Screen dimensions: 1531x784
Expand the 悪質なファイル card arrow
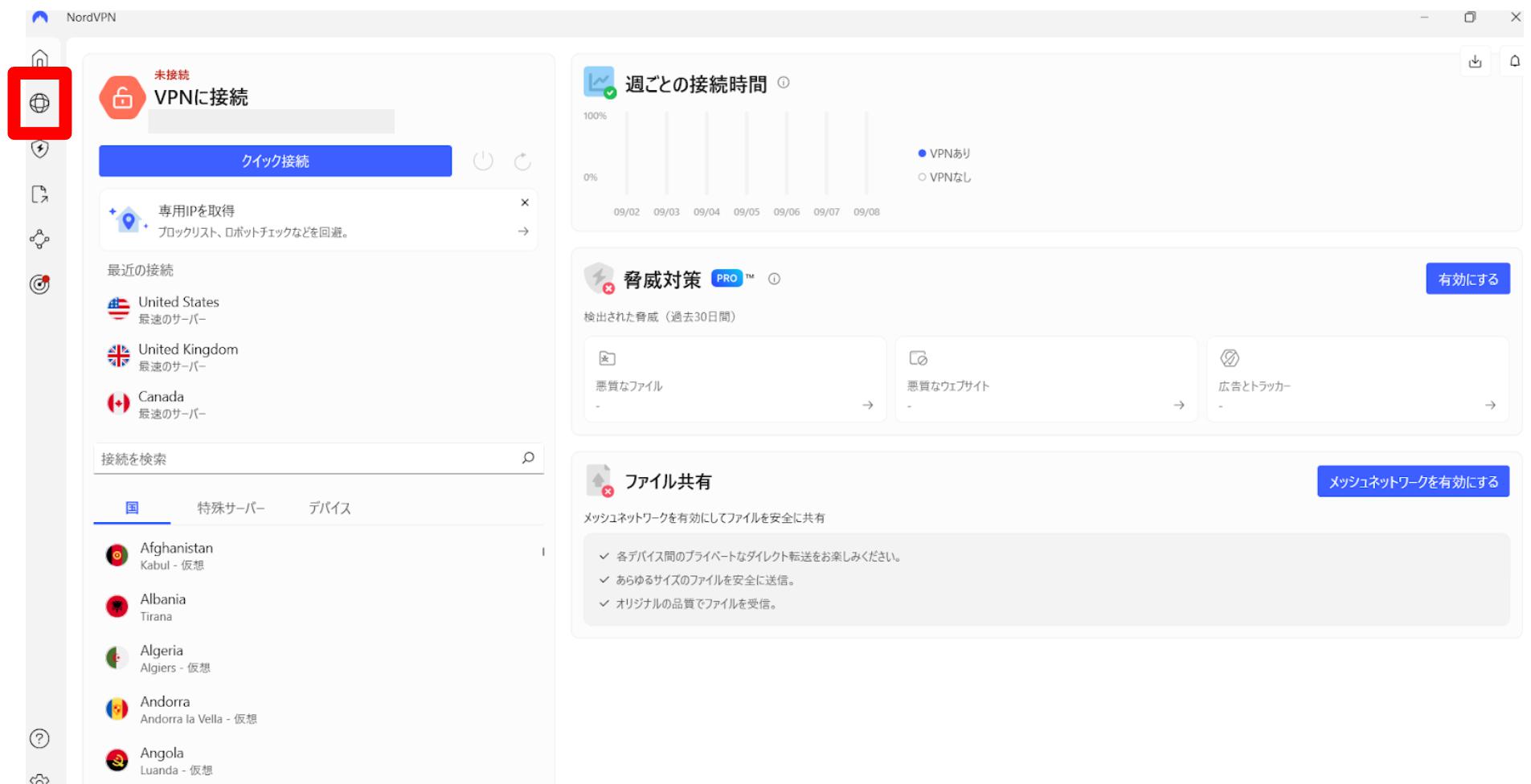pyautogui.click(x=867, y=405)
